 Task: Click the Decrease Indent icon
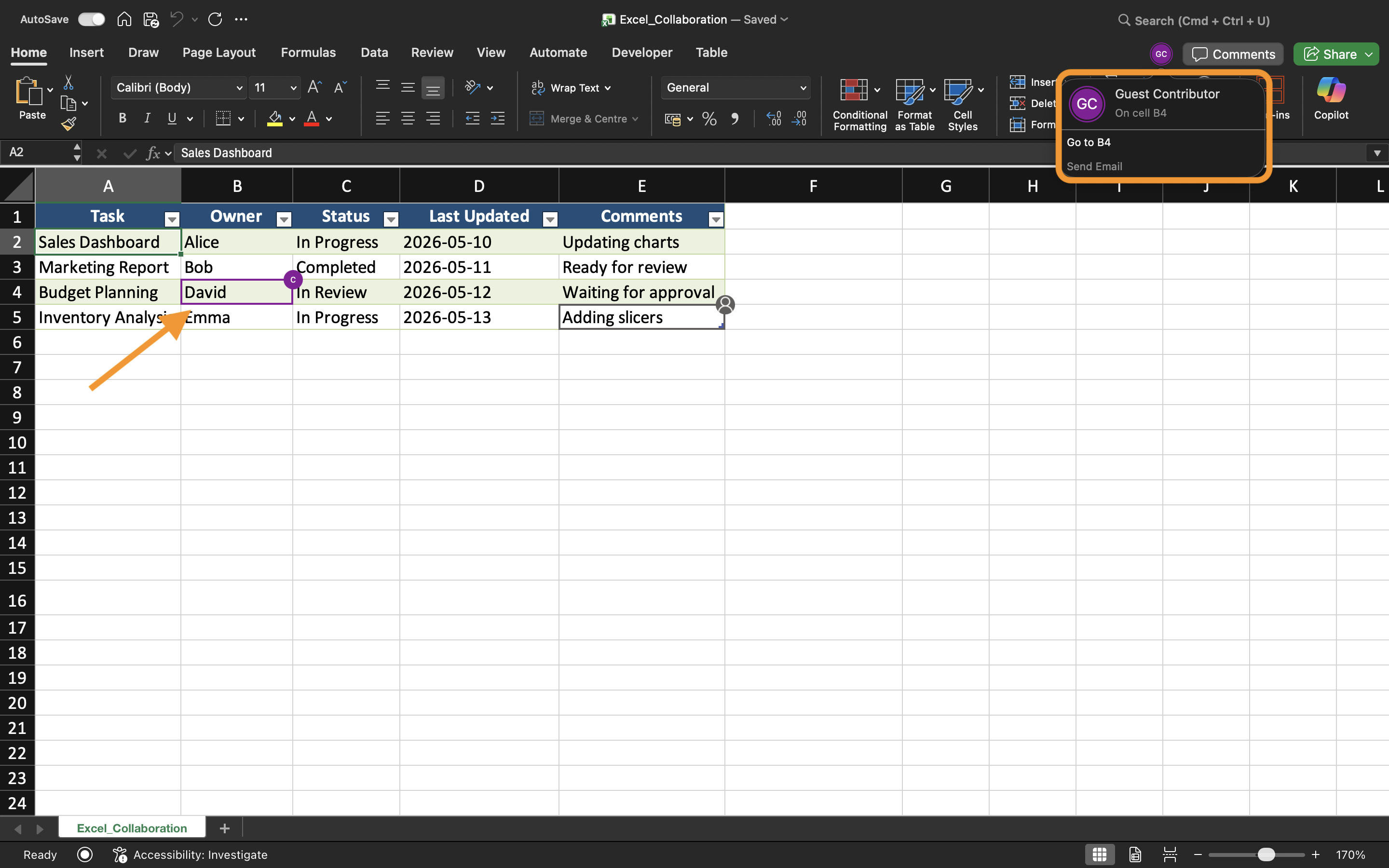[x=472, y=118]
